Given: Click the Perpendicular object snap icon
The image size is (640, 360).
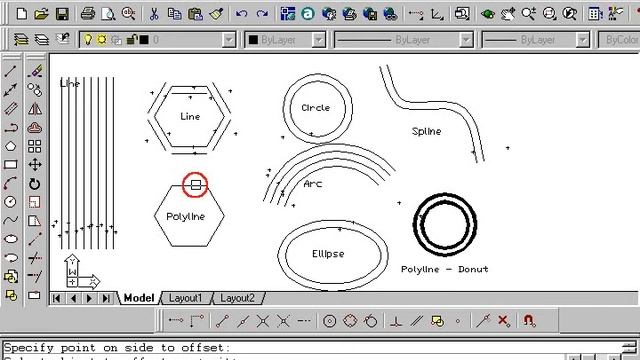Looking at the screenshot, I should 396,321.
